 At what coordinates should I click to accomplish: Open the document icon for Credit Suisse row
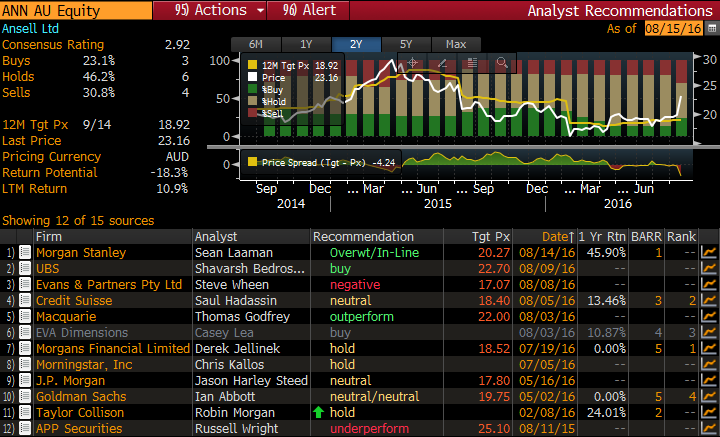click(x=25, y=301)
